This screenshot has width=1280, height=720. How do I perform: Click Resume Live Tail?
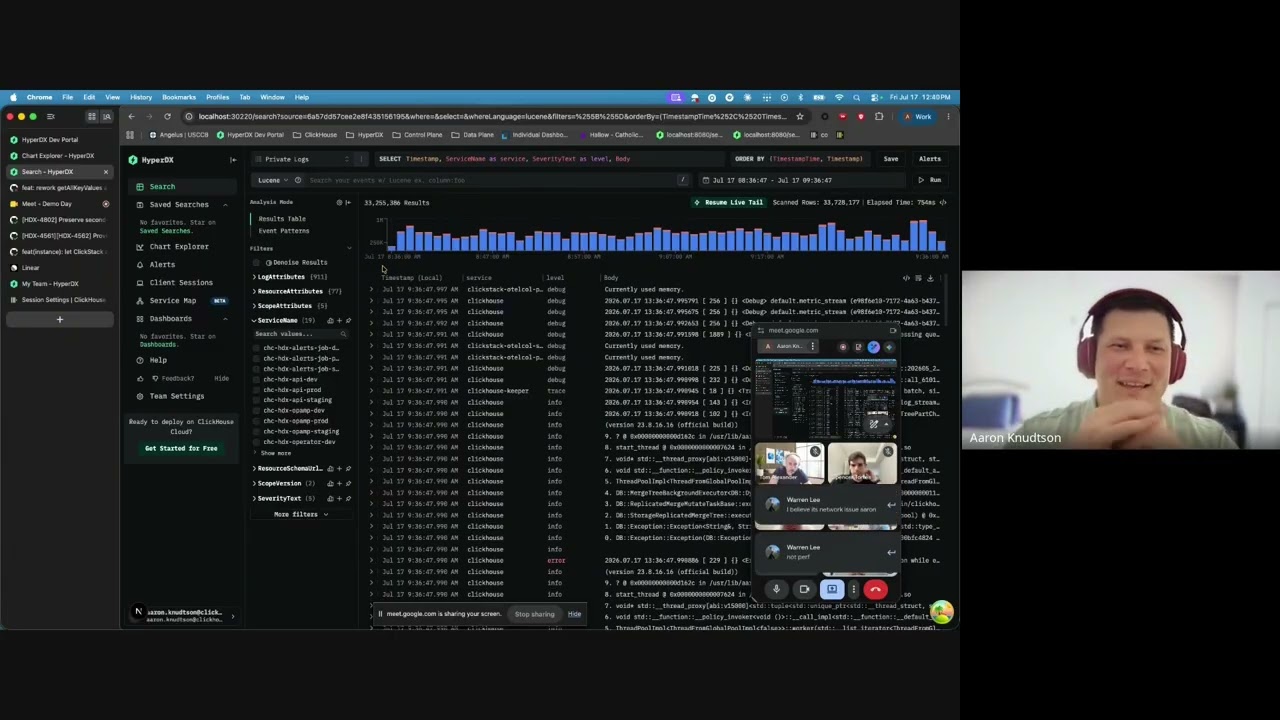[728, 202]
